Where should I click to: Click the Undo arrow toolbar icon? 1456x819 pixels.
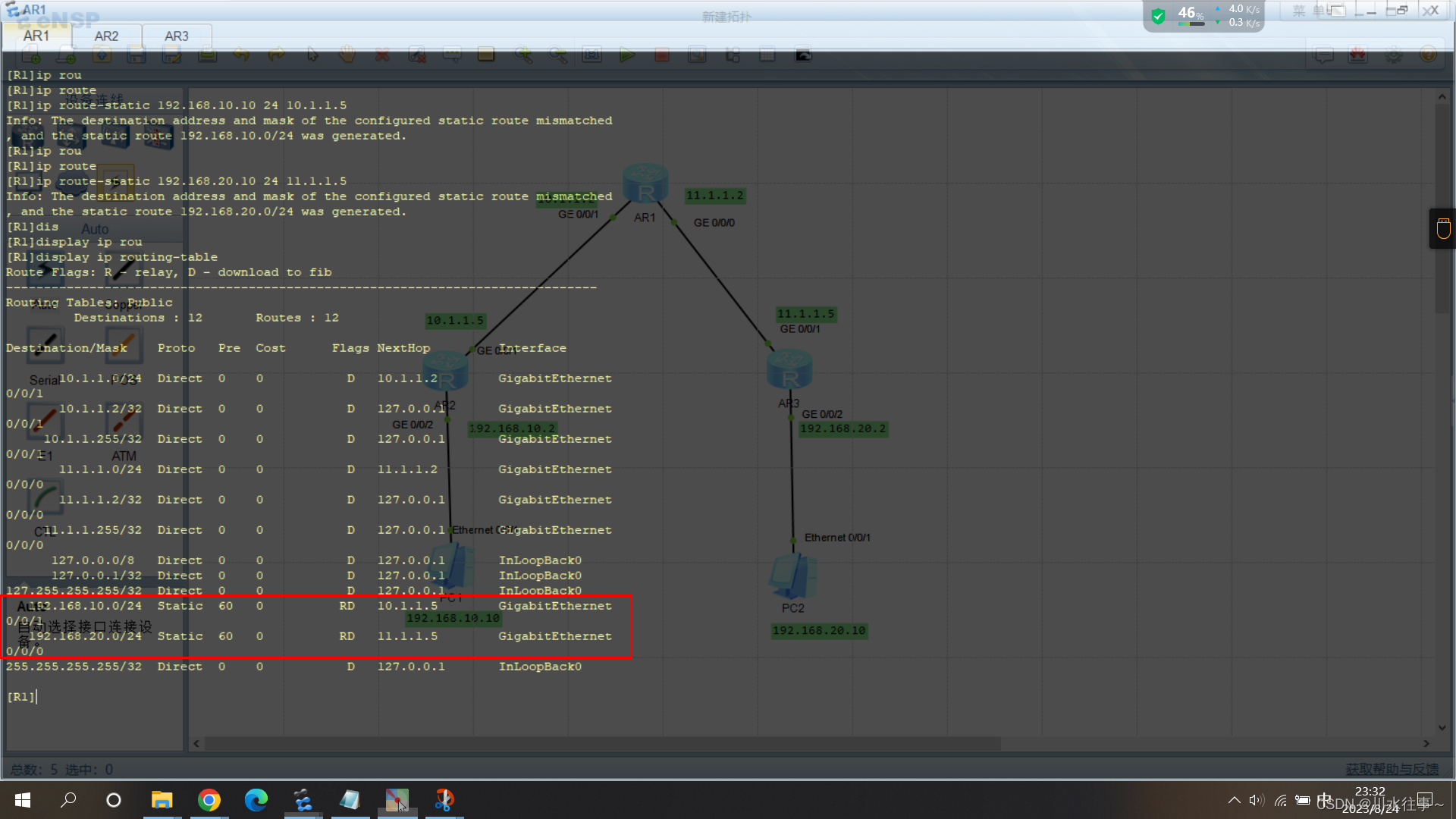point(241,55)
